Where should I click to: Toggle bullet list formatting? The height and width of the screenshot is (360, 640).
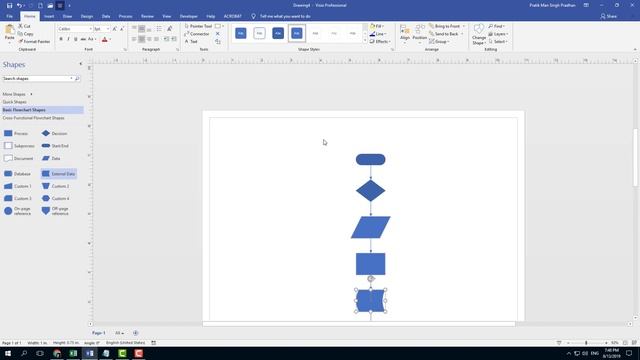[159, 29]
